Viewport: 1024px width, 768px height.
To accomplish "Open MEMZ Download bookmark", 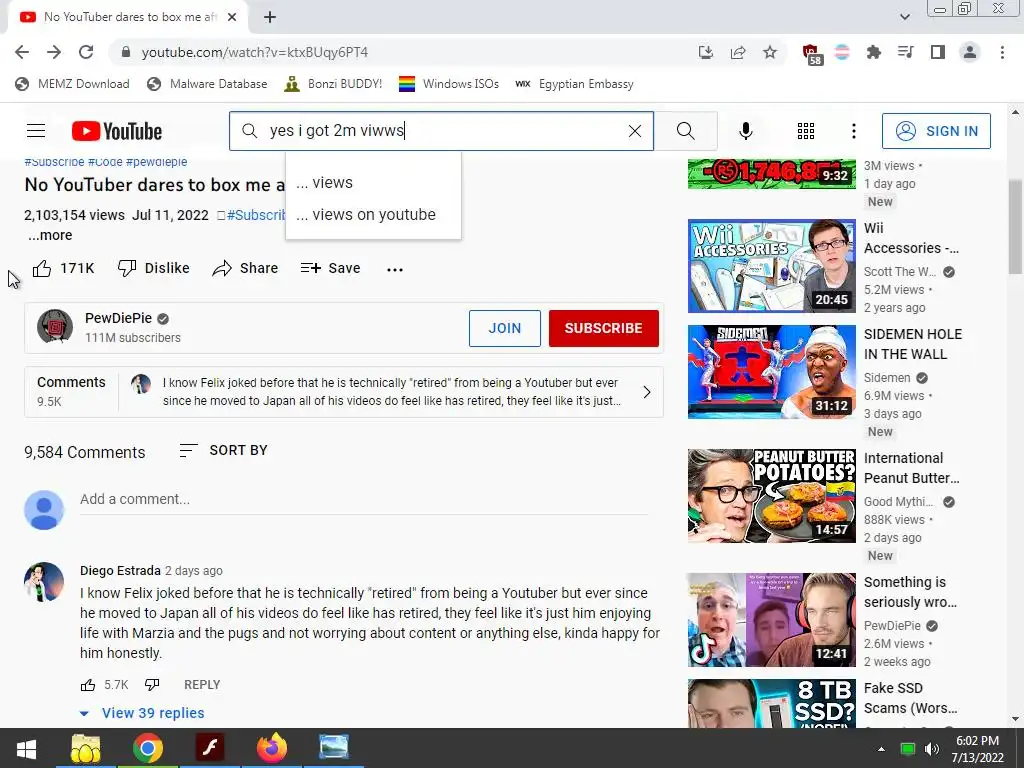I will tap(72, 84).
